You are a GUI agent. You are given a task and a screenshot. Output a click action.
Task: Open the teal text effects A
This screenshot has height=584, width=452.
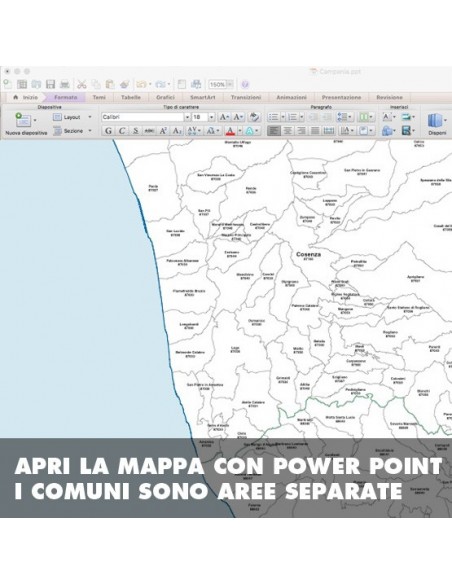click(x=250, y=131)
